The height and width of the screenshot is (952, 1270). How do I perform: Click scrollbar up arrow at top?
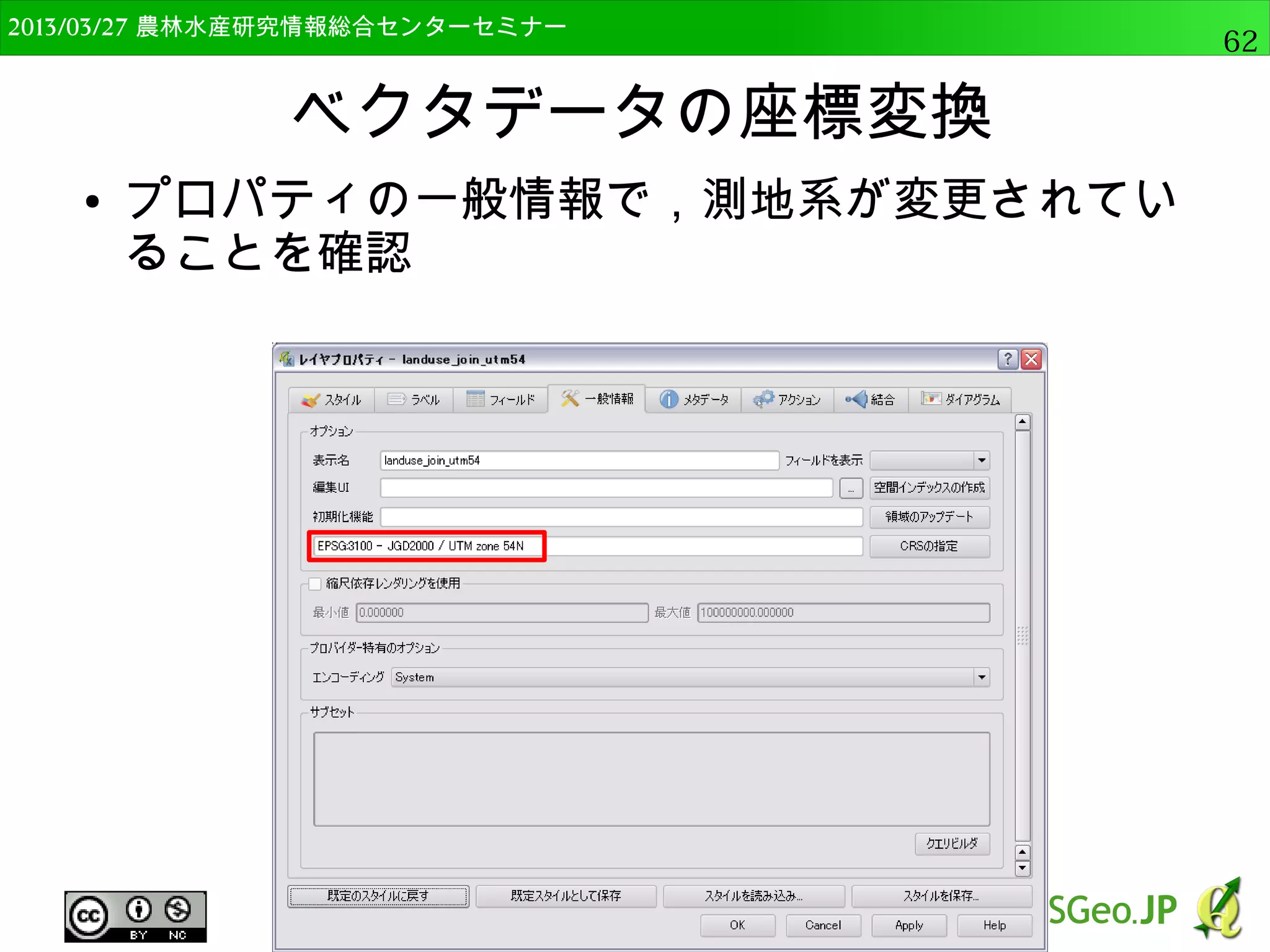coord(1023,422)
